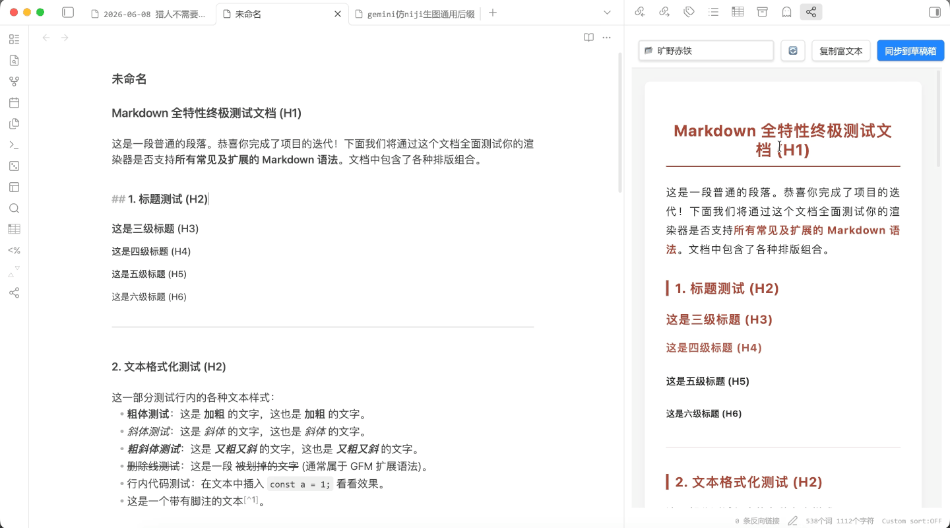Click the share icon in left ribbon

pos(14,293)
